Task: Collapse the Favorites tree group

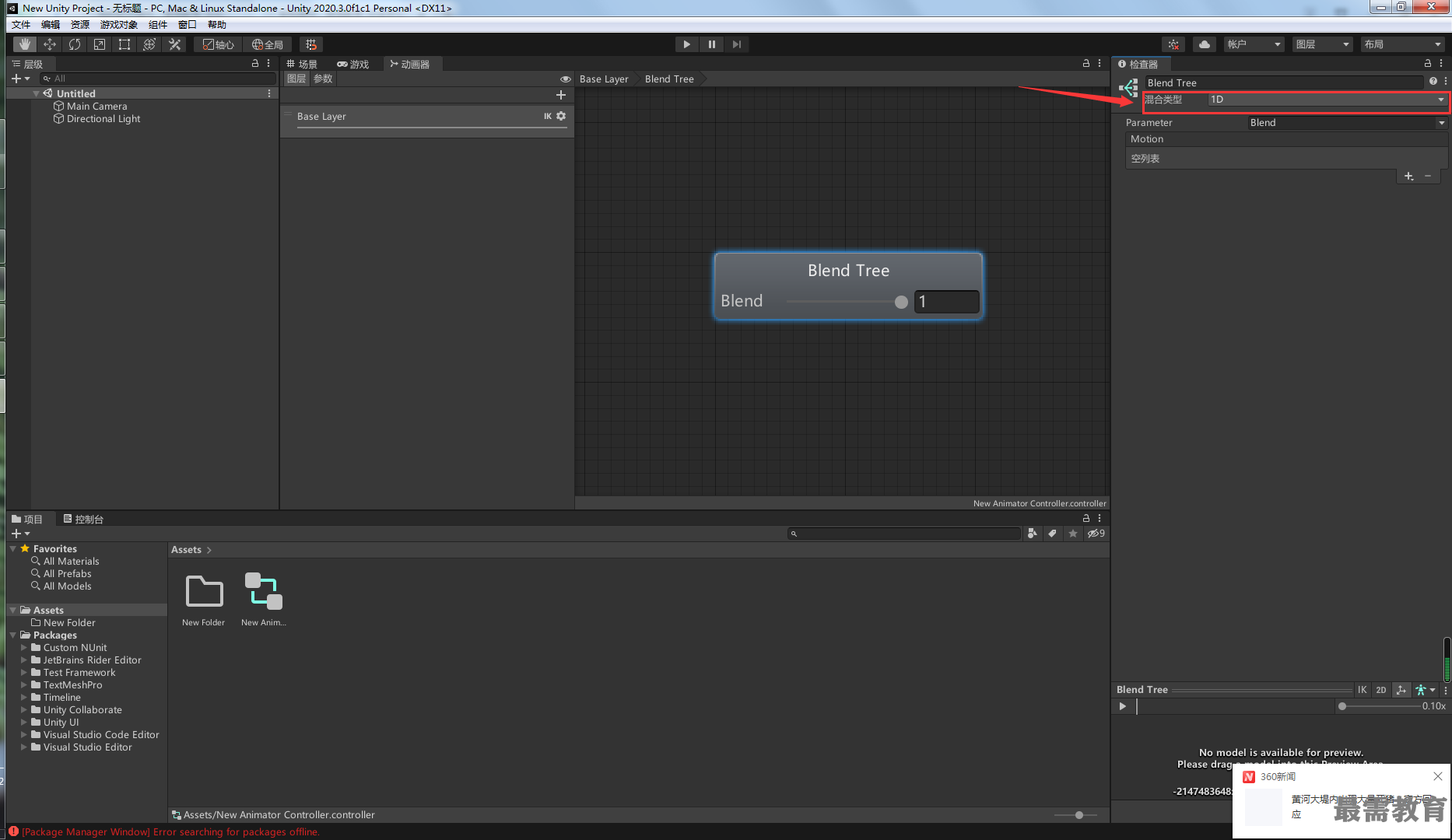Action: tap(13, 548)
